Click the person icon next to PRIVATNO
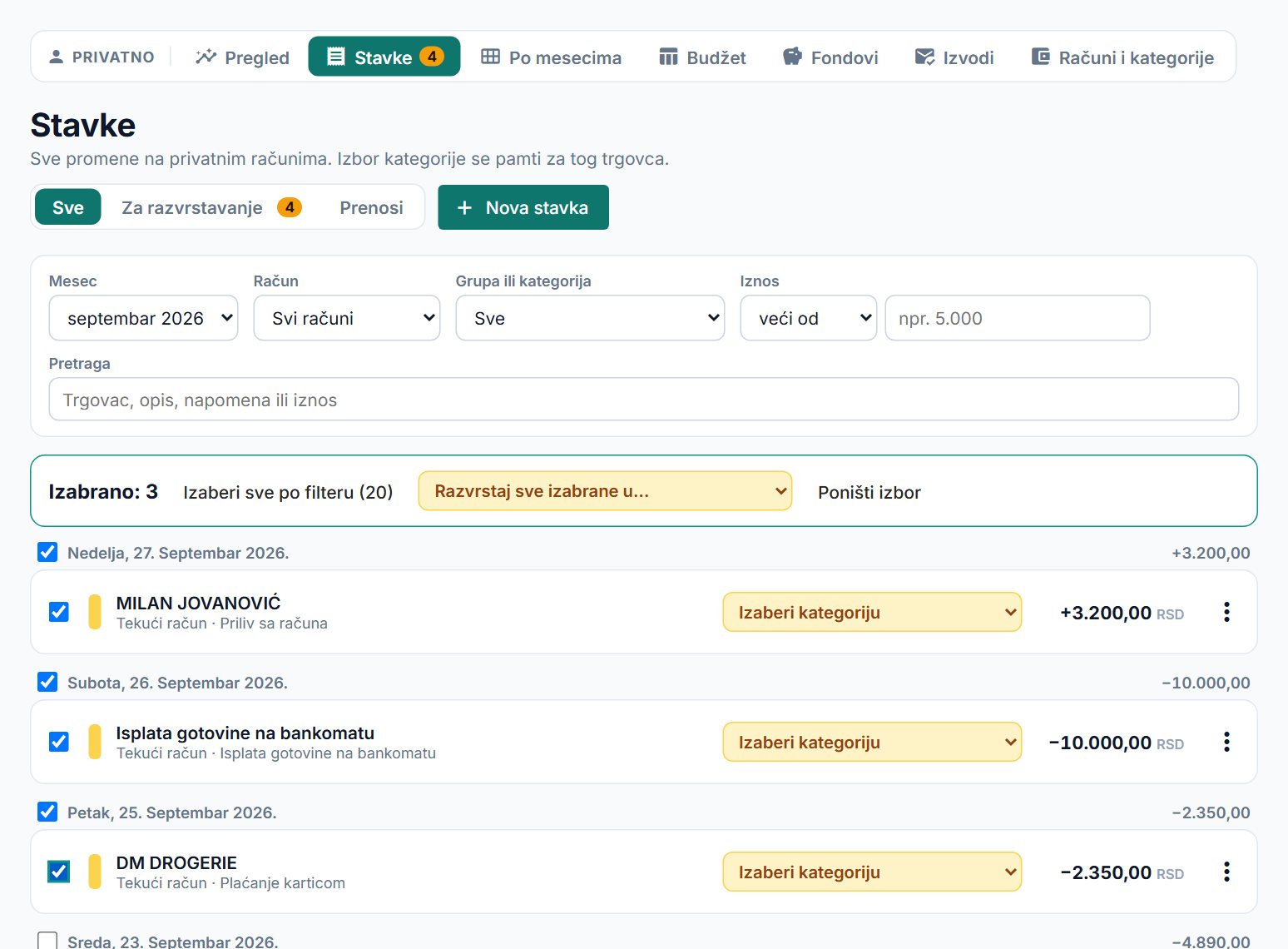1288x949 pixels. 56,57
